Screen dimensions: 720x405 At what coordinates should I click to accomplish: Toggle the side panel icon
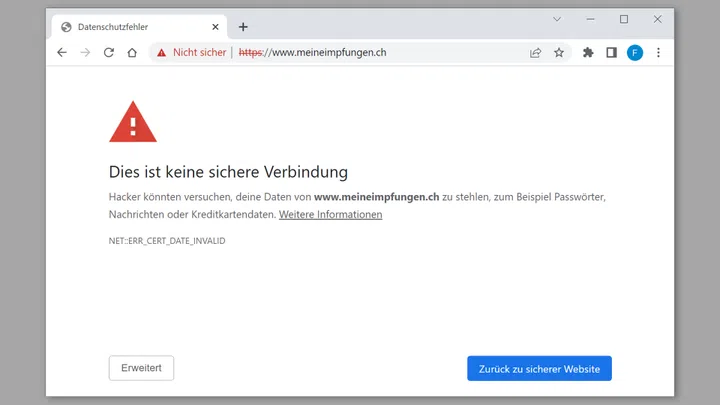pyautogui.click(x=612, y=52)
